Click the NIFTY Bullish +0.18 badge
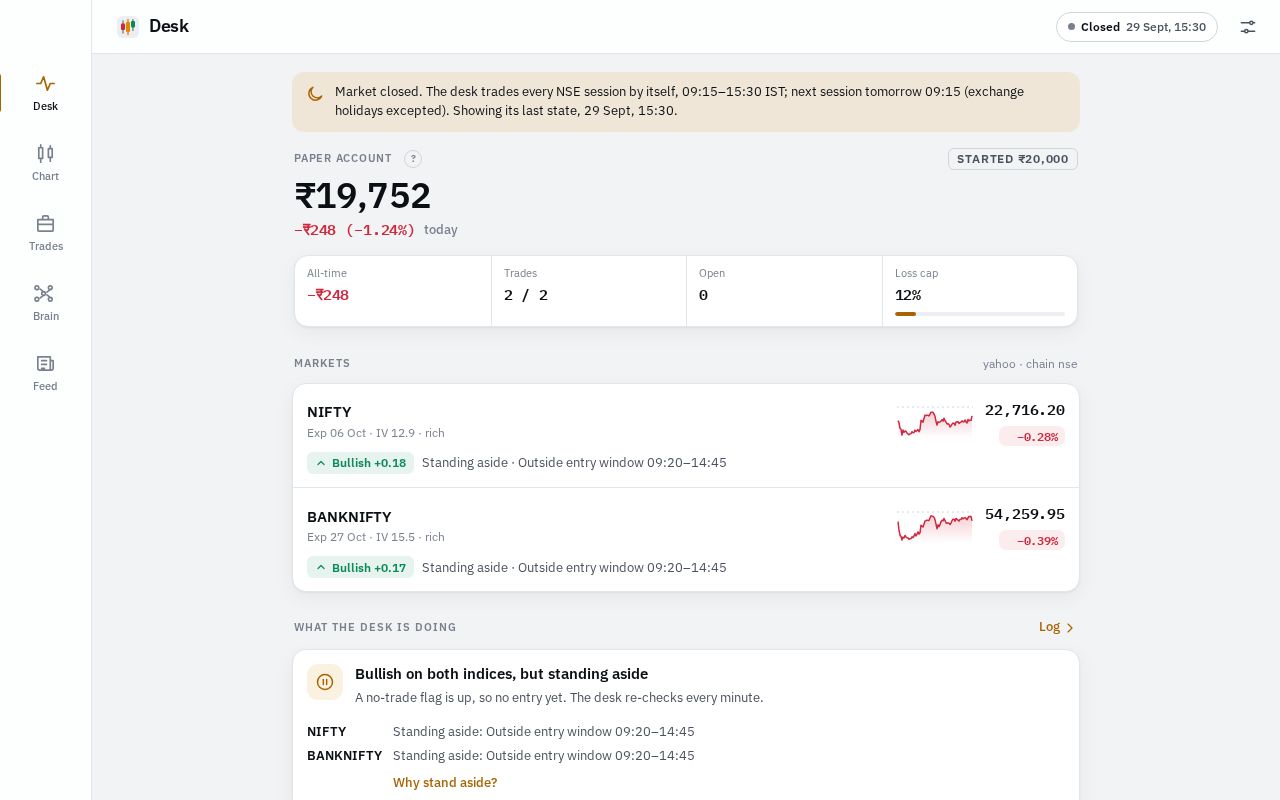Image resolution: width=1280 pixels, height=800 pixels. pos(360,463)
